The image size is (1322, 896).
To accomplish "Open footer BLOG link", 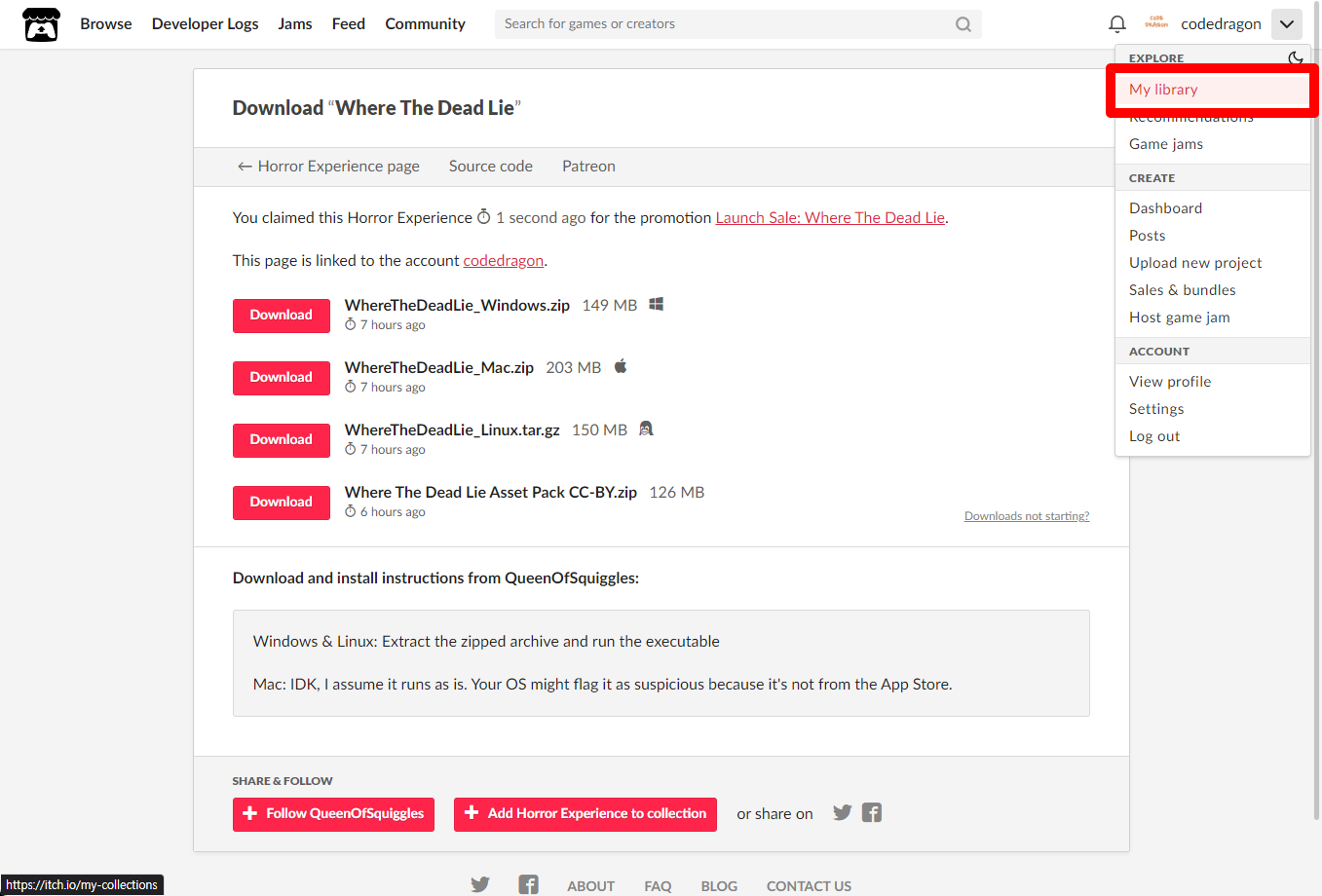I will click(719, 886).
